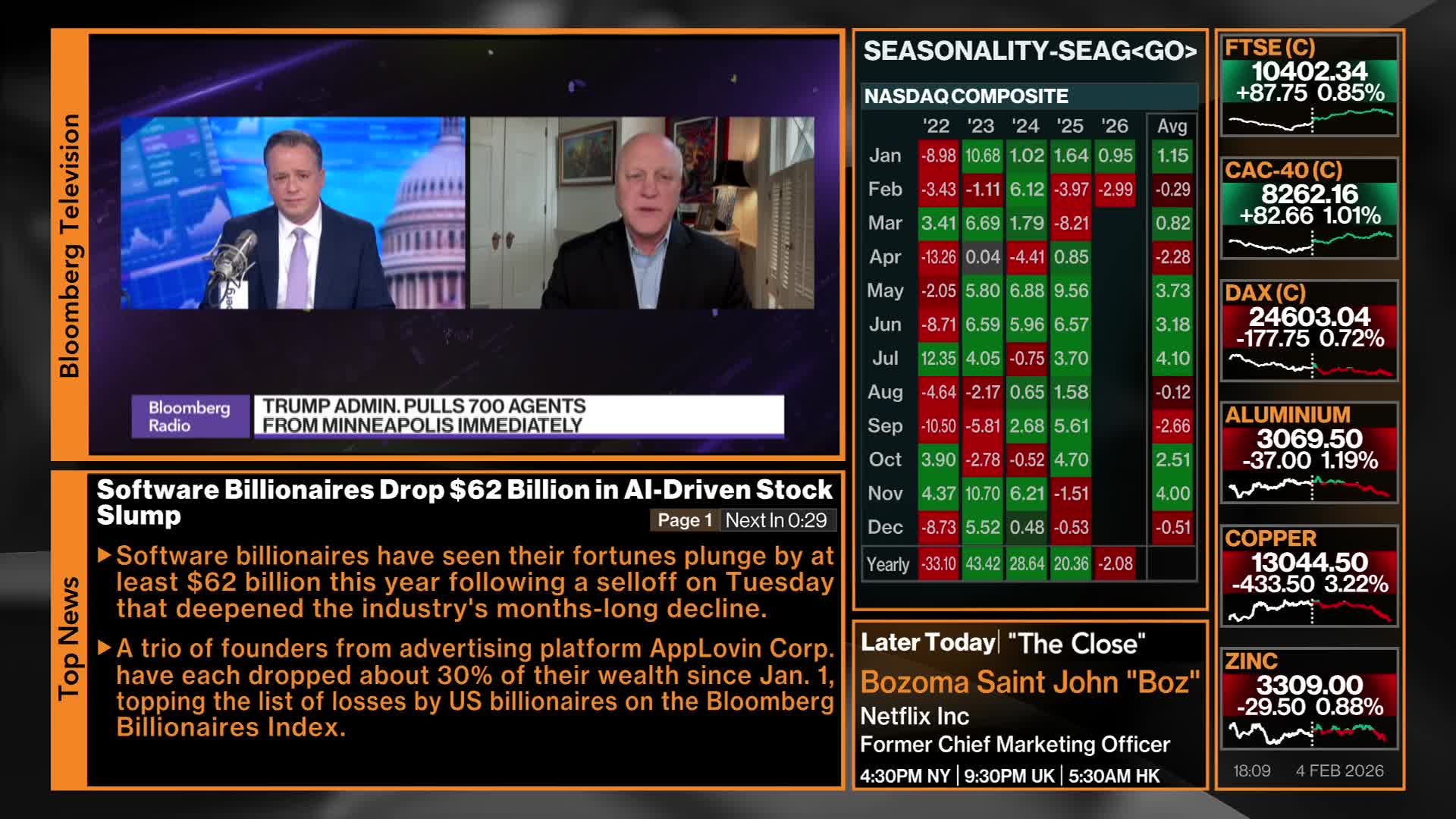Open the DAX index ticker panel
The width and height of the screenshot is (1456, 819).
tap(1309, 331)
